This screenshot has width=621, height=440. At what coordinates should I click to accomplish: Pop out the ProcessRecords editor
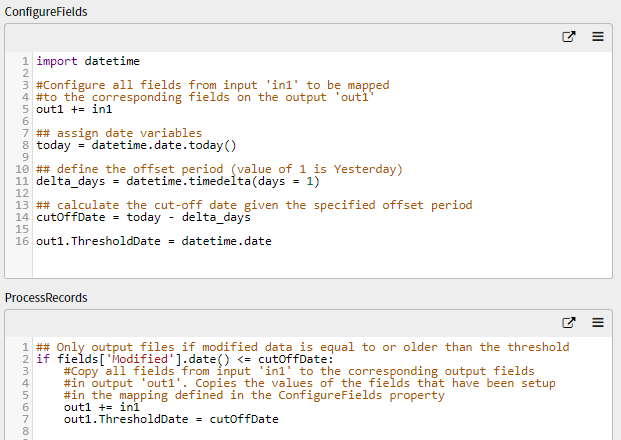tap(569, 323)
